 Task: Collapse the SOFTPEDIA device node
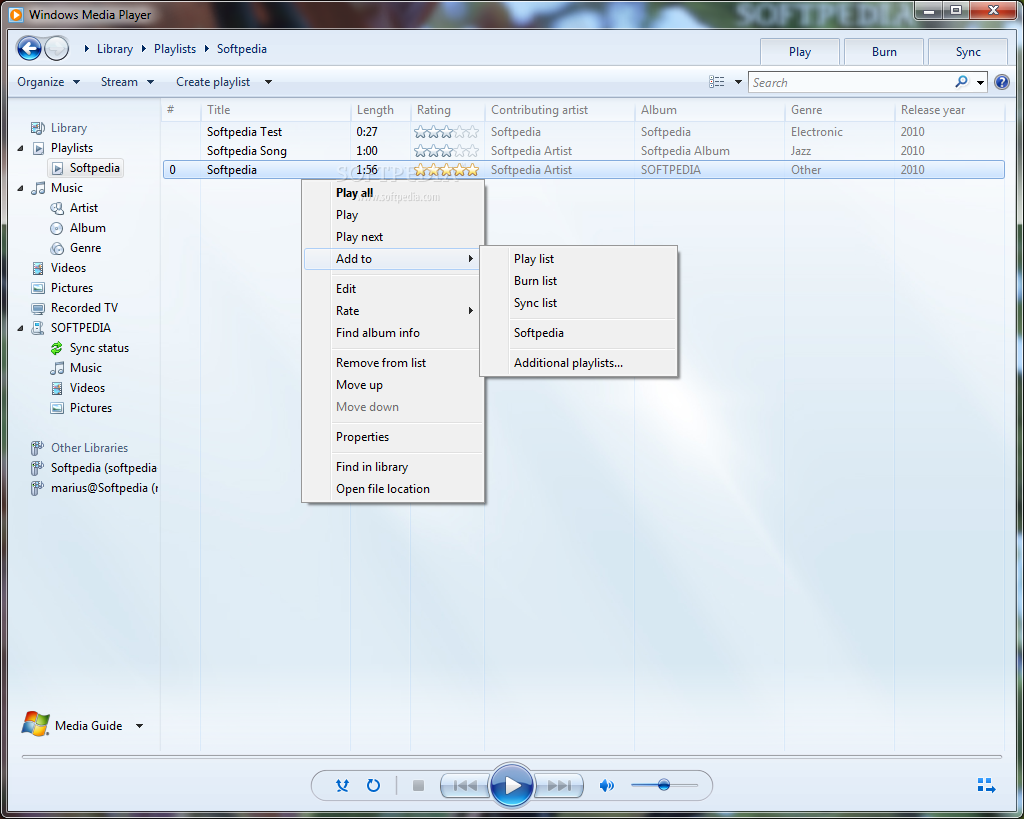coord(20,329)
